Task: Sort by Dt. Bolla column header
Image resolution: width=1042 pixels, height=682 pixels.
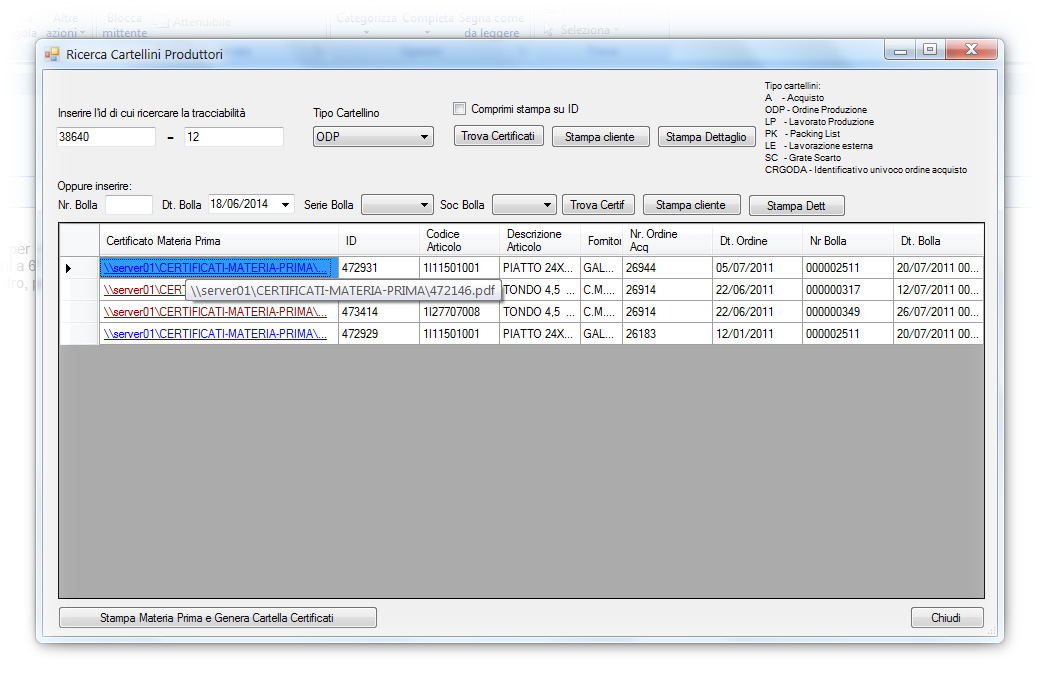Action: point(938,241)
